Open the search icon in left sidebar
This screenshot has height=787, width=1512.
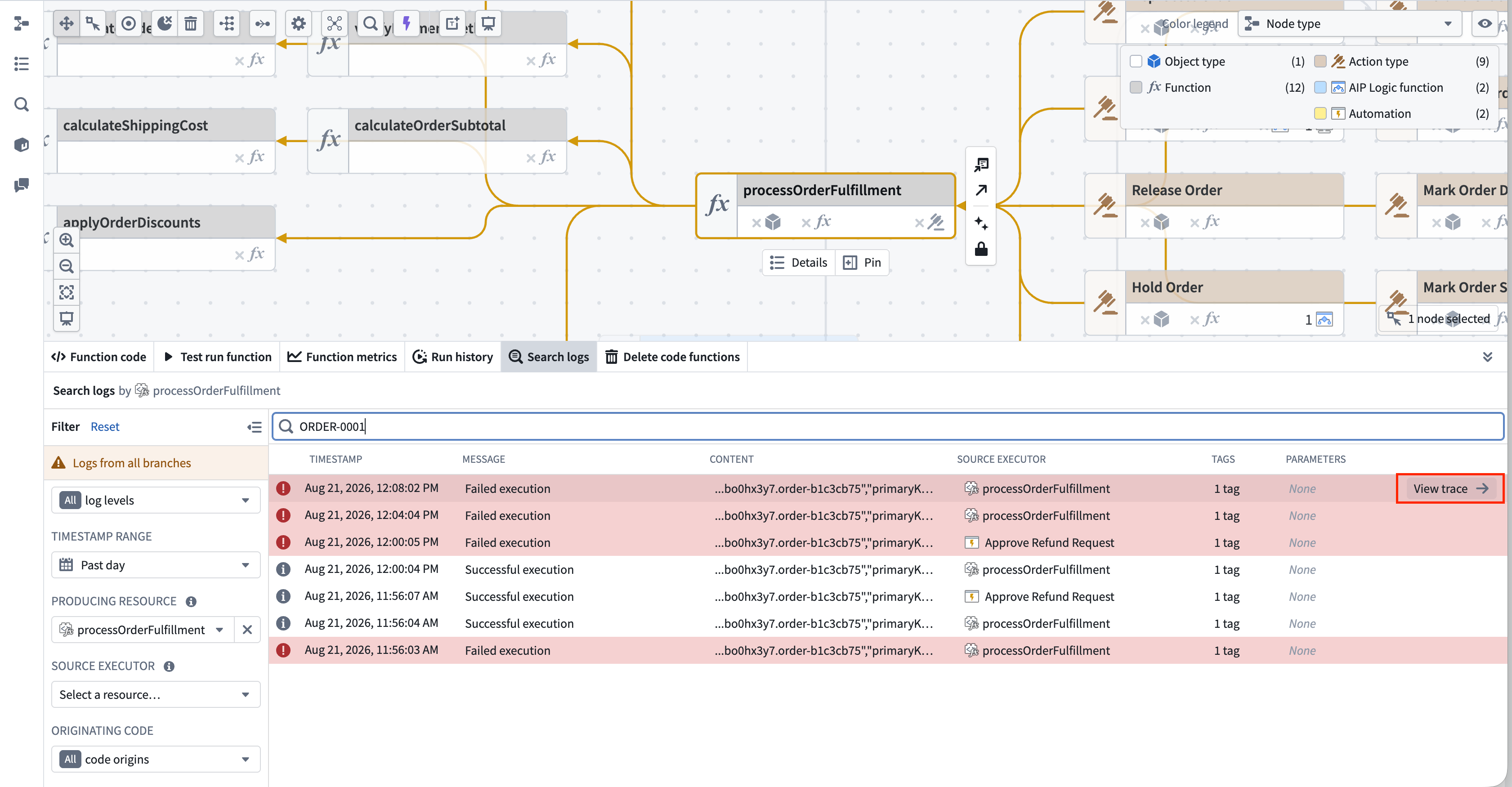[x=22, y=104]
